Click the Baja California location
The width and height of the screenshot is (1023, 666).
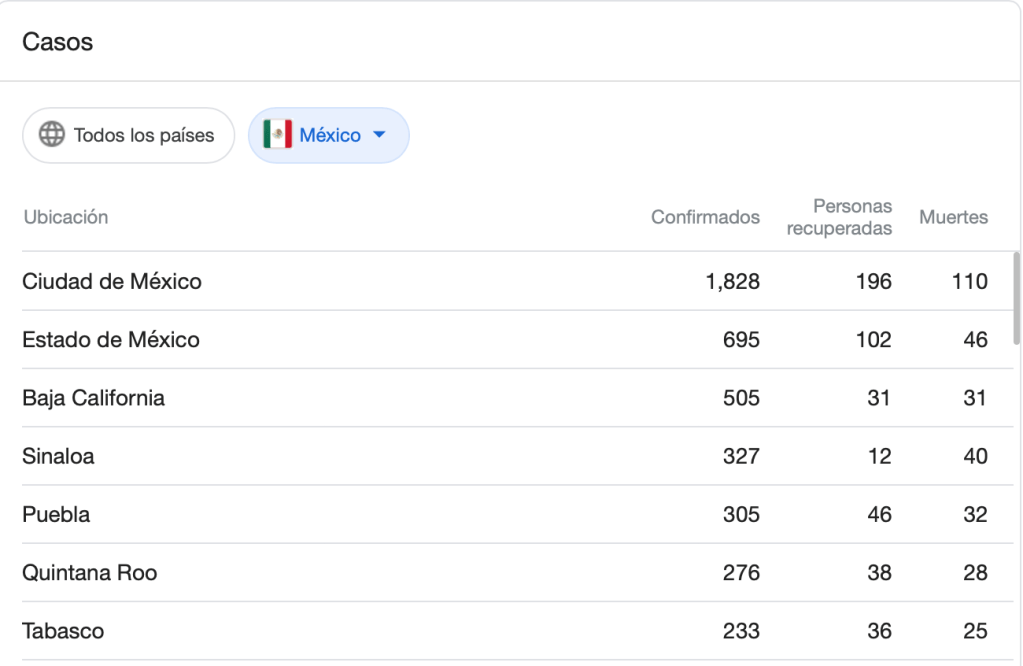(x=93, y=398)
